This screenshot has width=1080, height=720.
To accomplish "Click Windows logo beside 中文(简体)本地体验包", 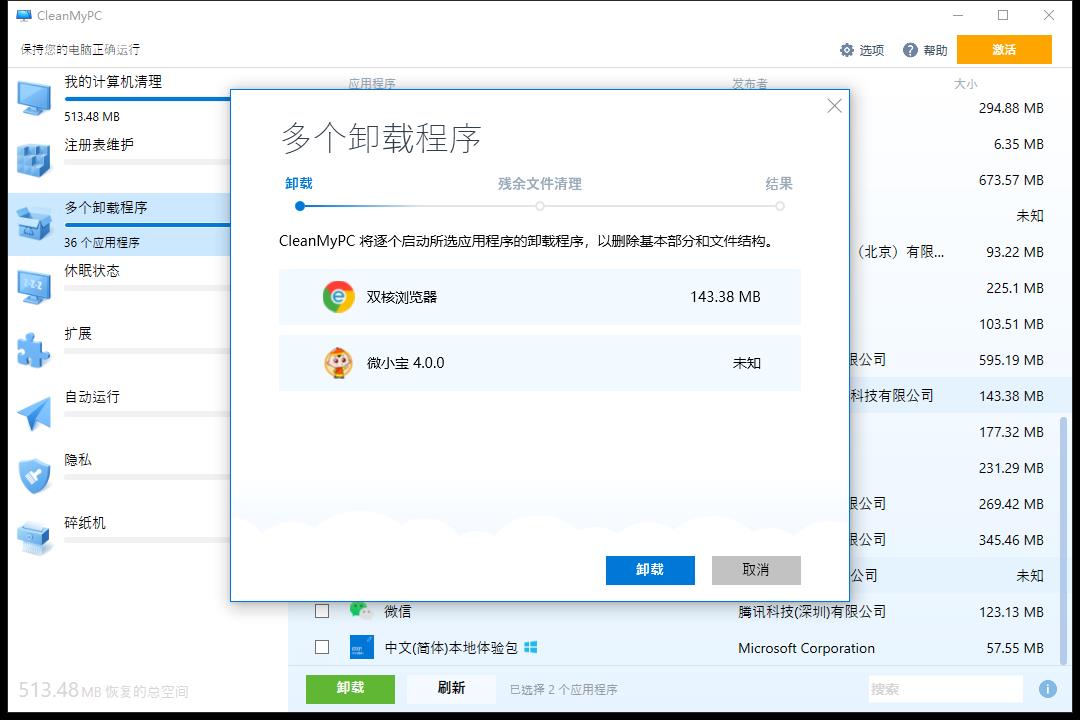I will (530, 648).
